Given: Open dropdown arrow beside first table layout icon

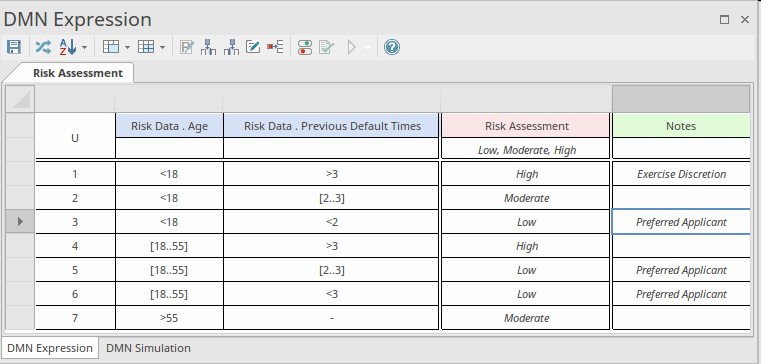Looking at the screenshot, I should point(127,47).
